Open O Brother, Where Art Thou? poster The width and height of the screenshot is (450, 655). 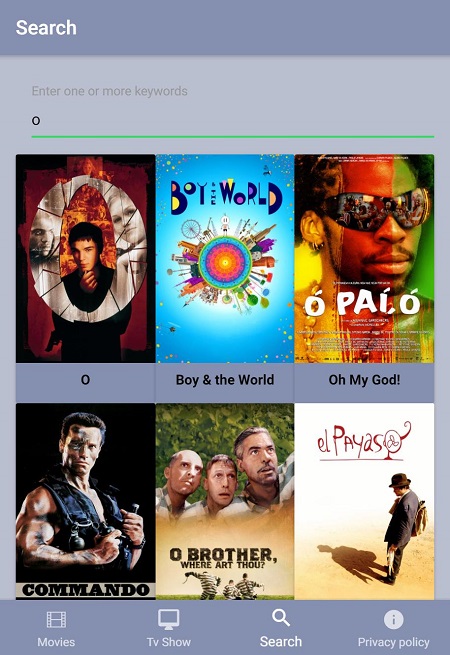coord(225,501)
